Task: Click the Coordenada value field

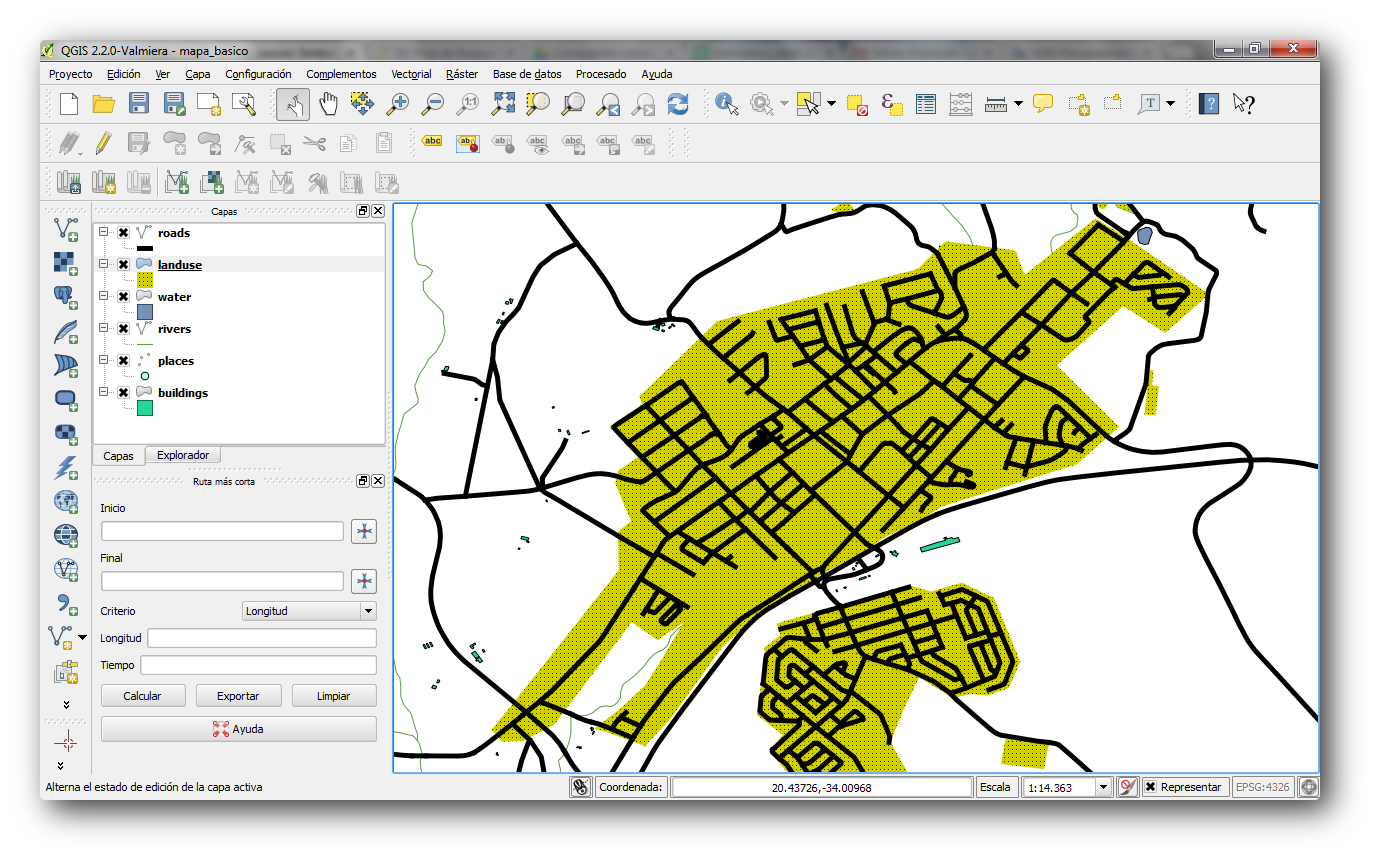Action: [x=822, y=788]
